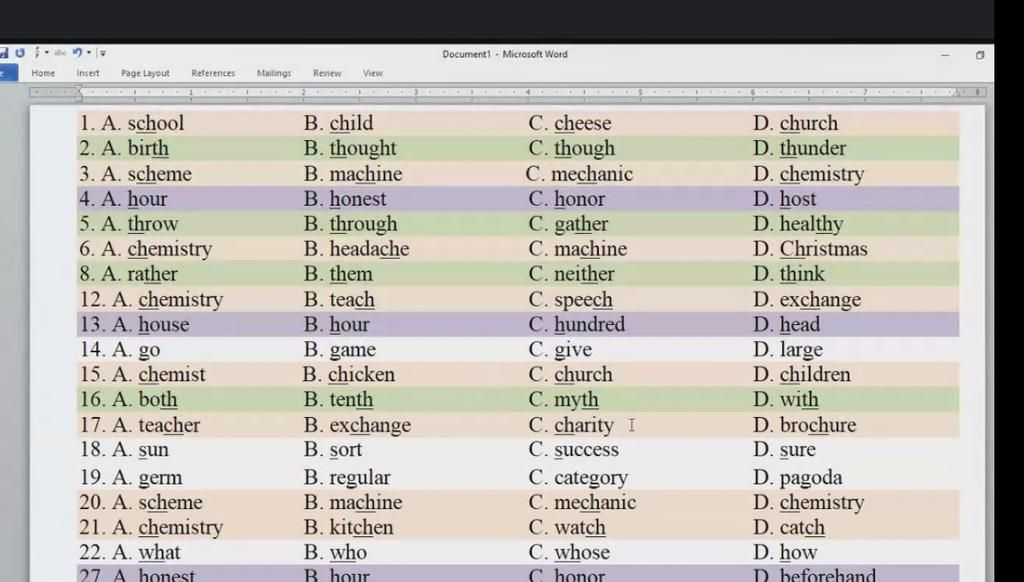
Task: Click the word 'tenth' in row 16
Action: 351,399
